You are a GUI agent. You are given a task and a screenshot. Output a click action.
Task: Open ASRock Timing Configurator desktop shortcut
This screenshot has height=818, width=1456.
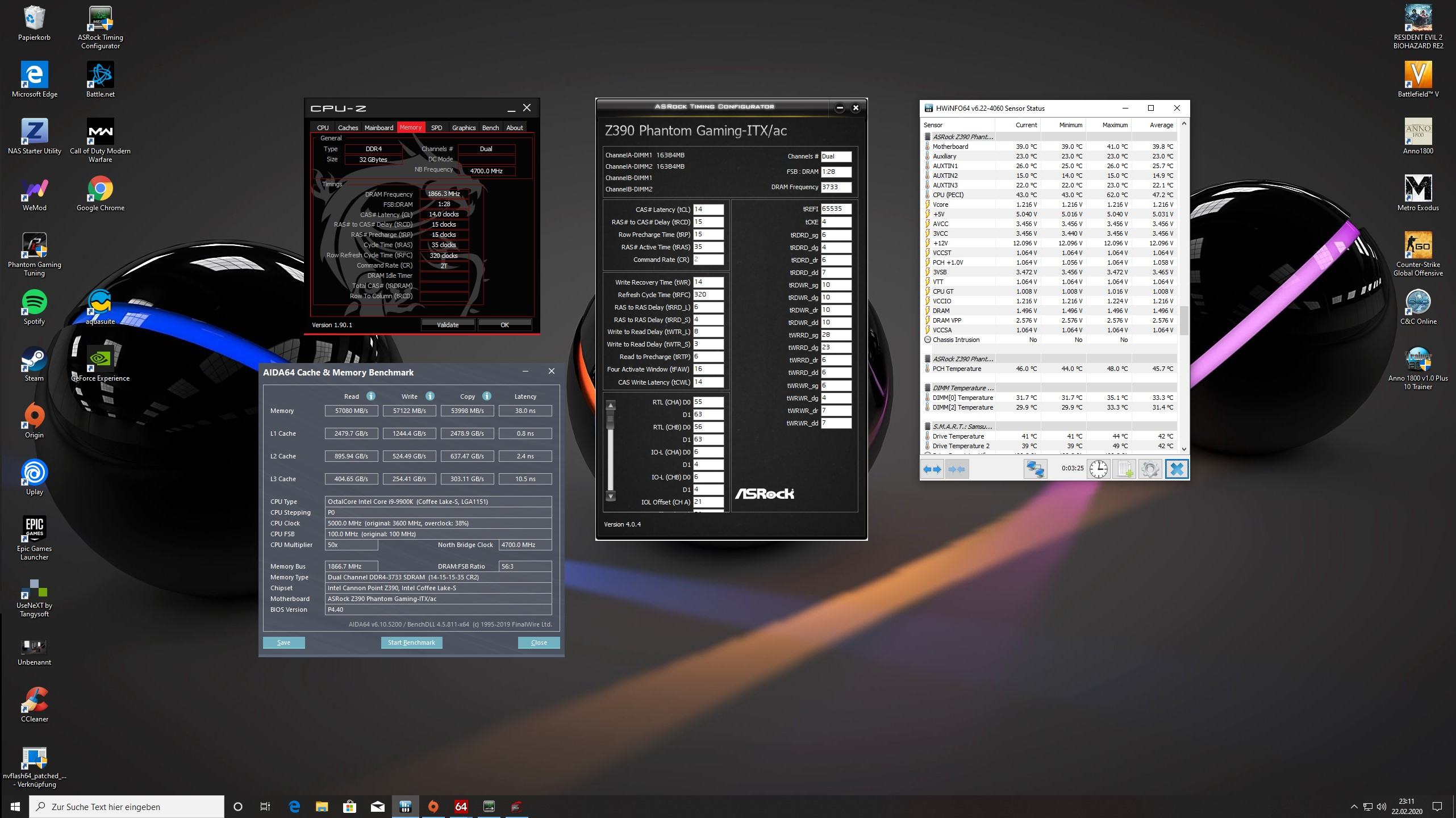click(101, 27)
